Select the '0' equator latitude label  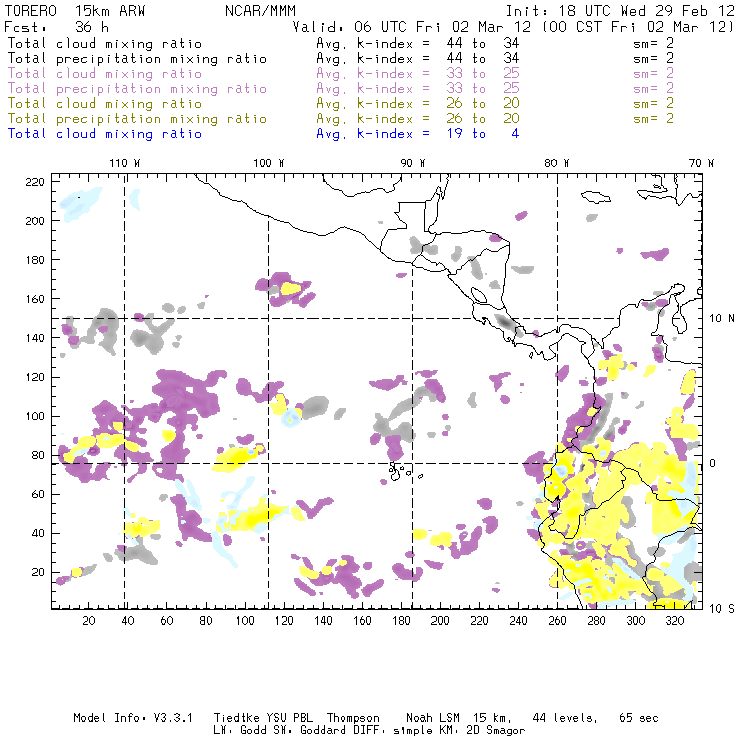(x=713, y=463)
